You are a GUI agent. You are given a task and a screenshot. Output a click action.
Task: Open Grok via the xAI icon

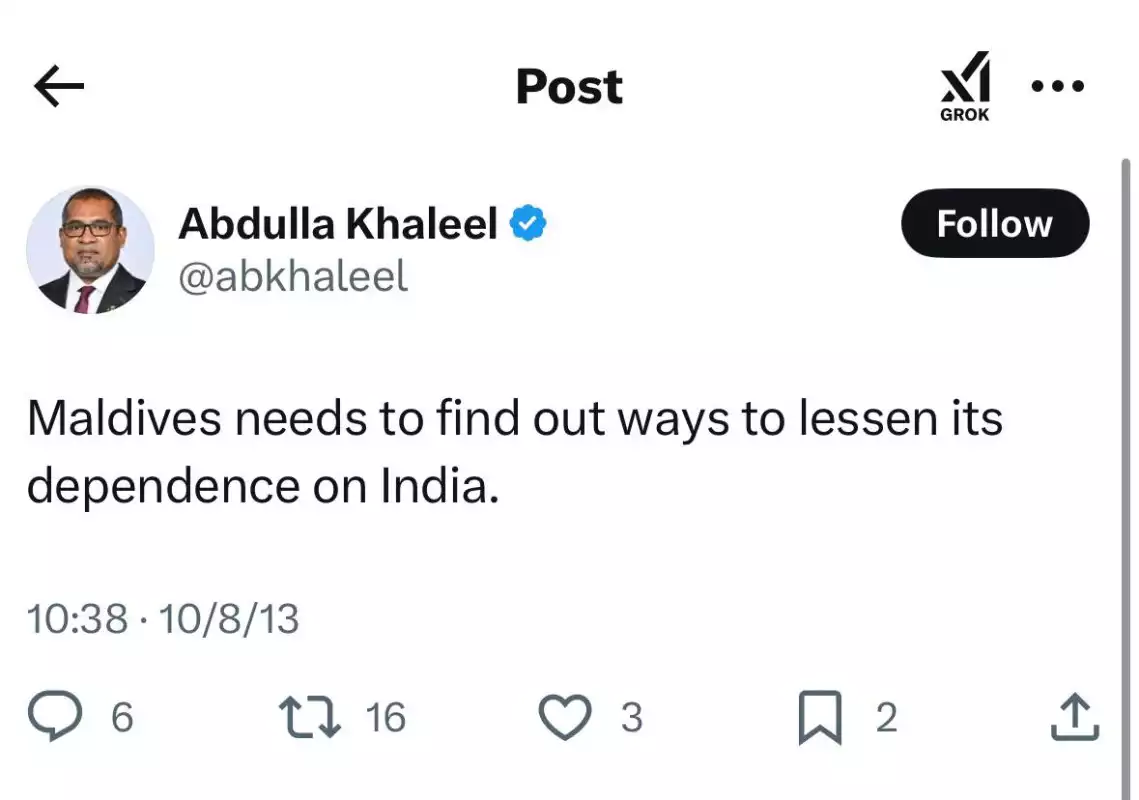[x=965, y=86]
